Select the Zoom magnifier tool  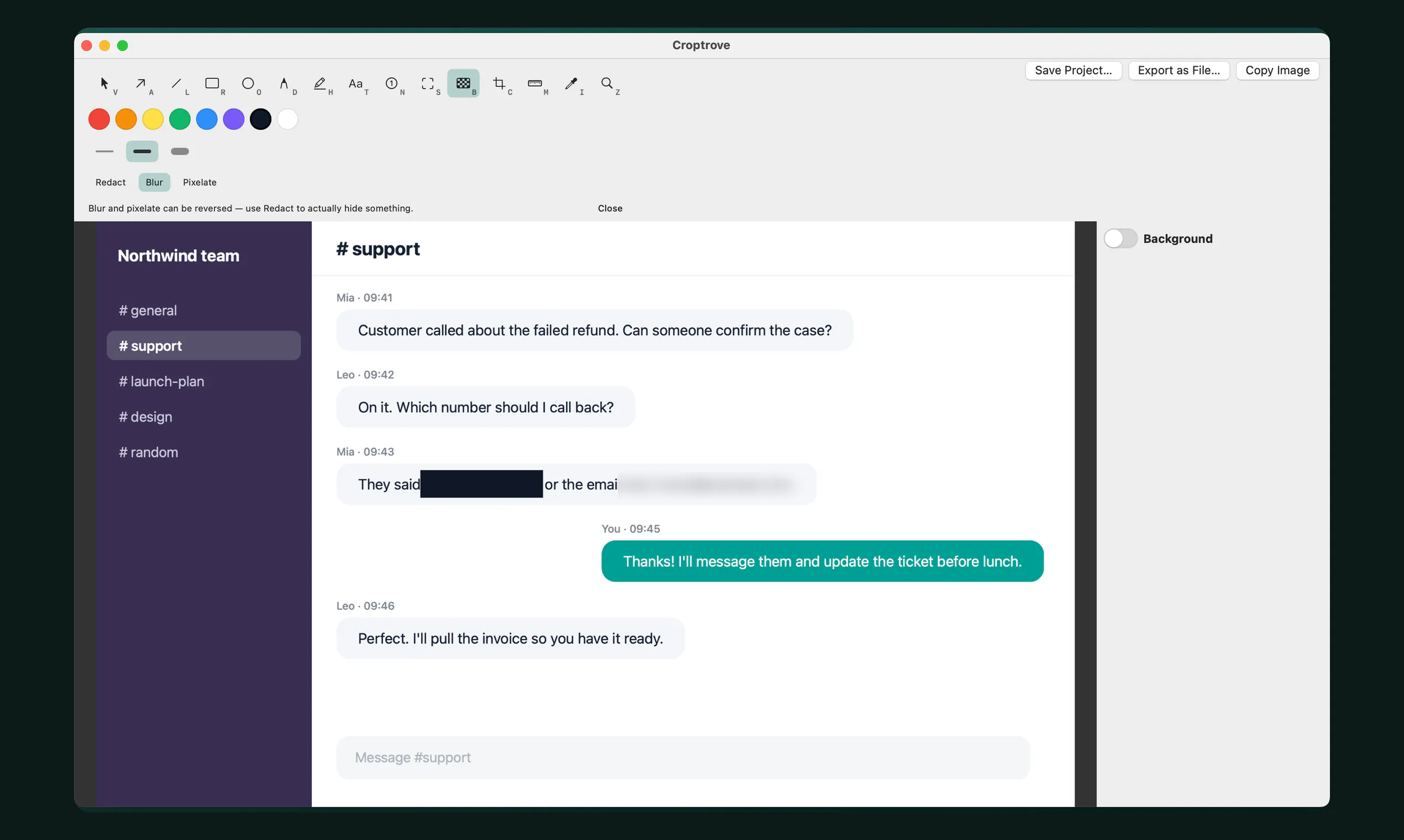(x=606, y=84)
